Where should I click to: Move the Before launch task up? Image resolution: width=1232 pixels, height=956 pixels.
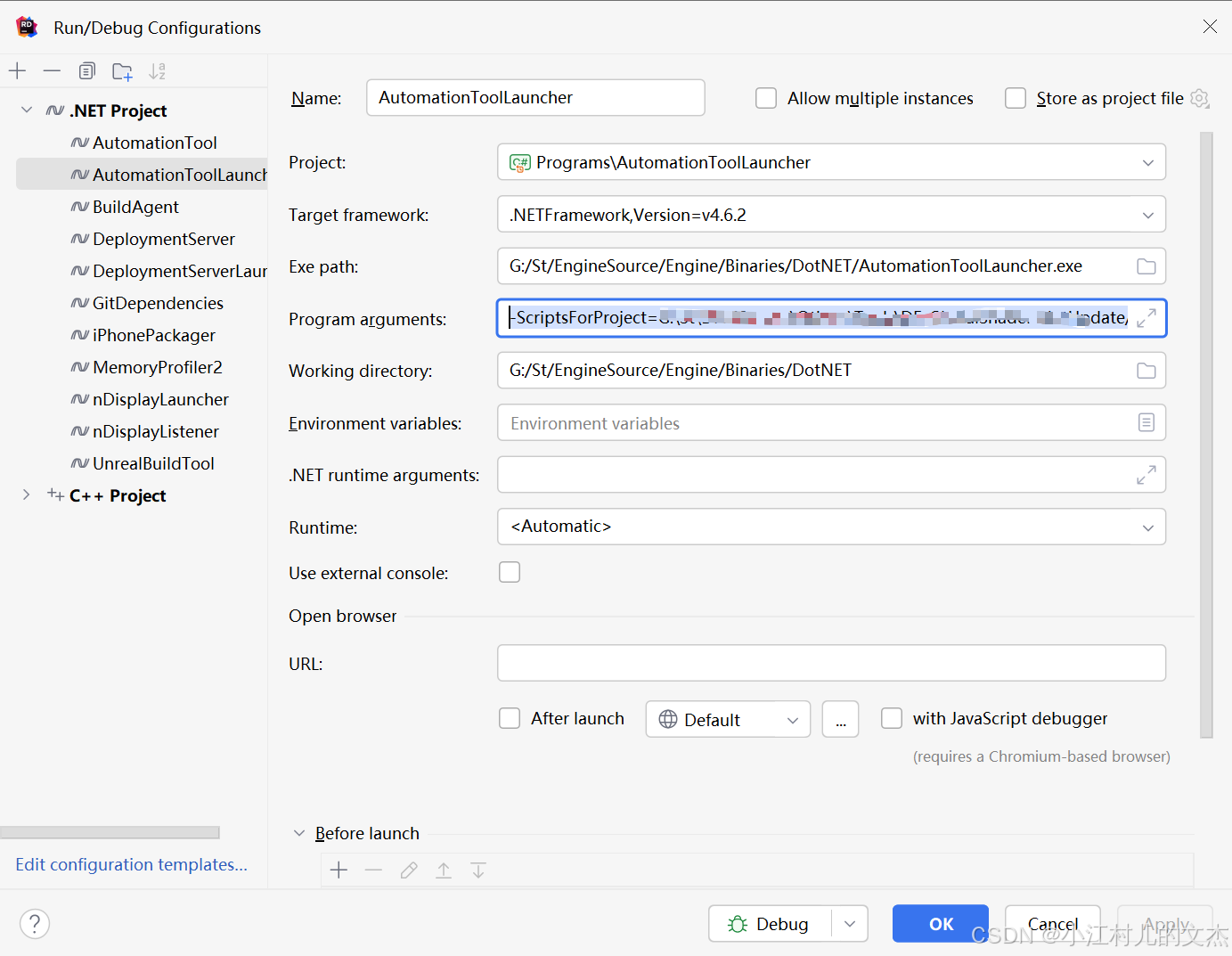444,870
